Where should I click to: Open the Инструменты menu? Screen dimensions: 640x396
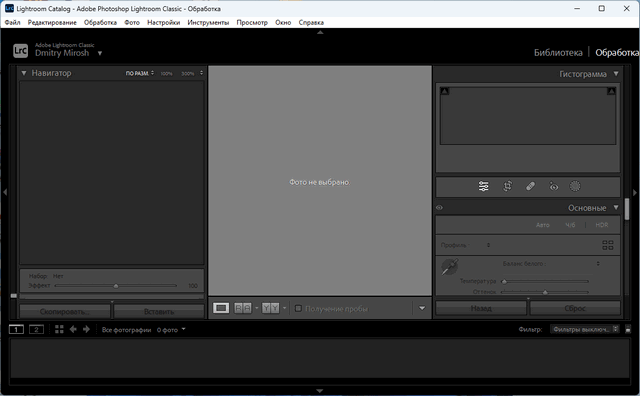pos(208,22)
